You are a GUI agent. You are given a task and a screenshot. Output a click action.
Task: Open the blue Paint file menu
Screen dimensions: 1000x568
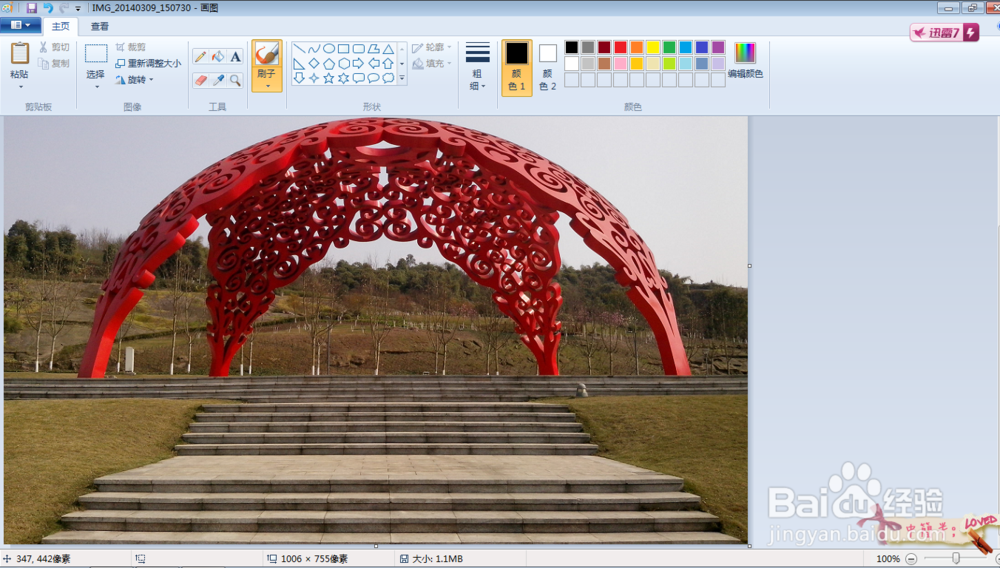click(x=20, y=25)
